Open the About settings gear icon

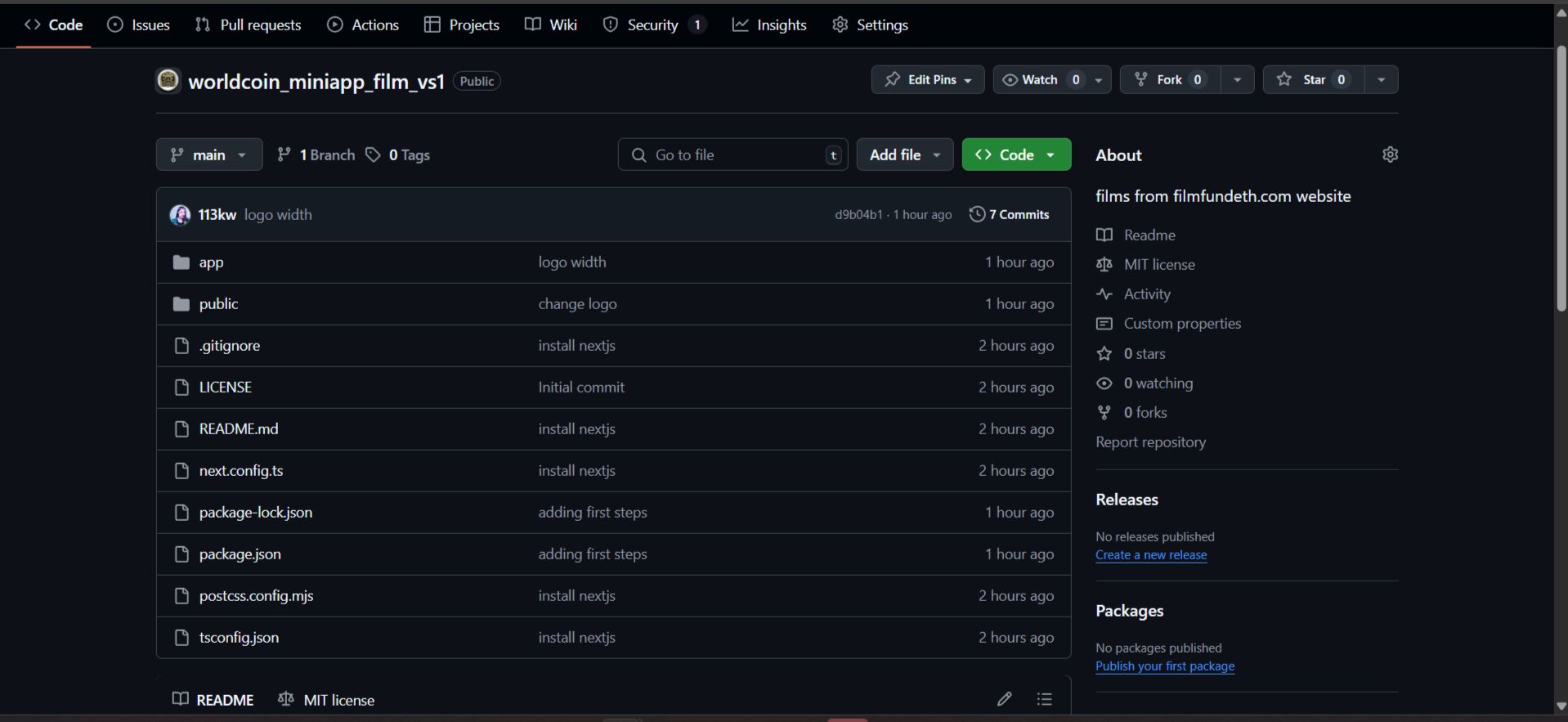1390,155
